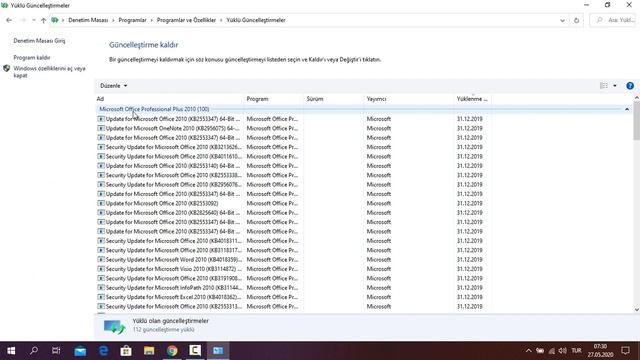
Task: Open the volume control in tray
Action: pyautogui.click(x=562, y=351)
